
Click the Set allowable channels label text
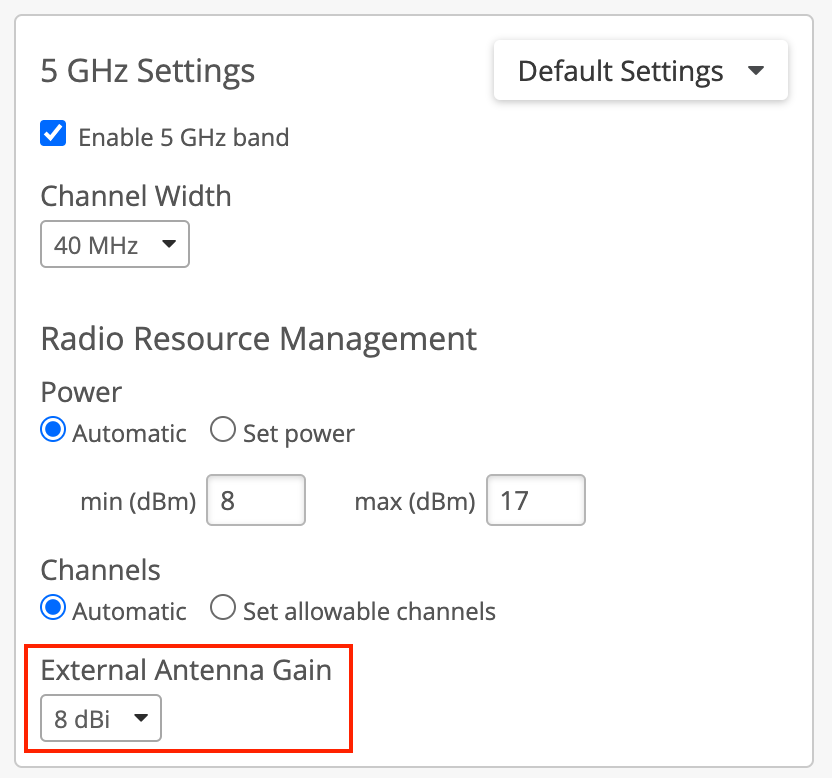tap(369, 611)
